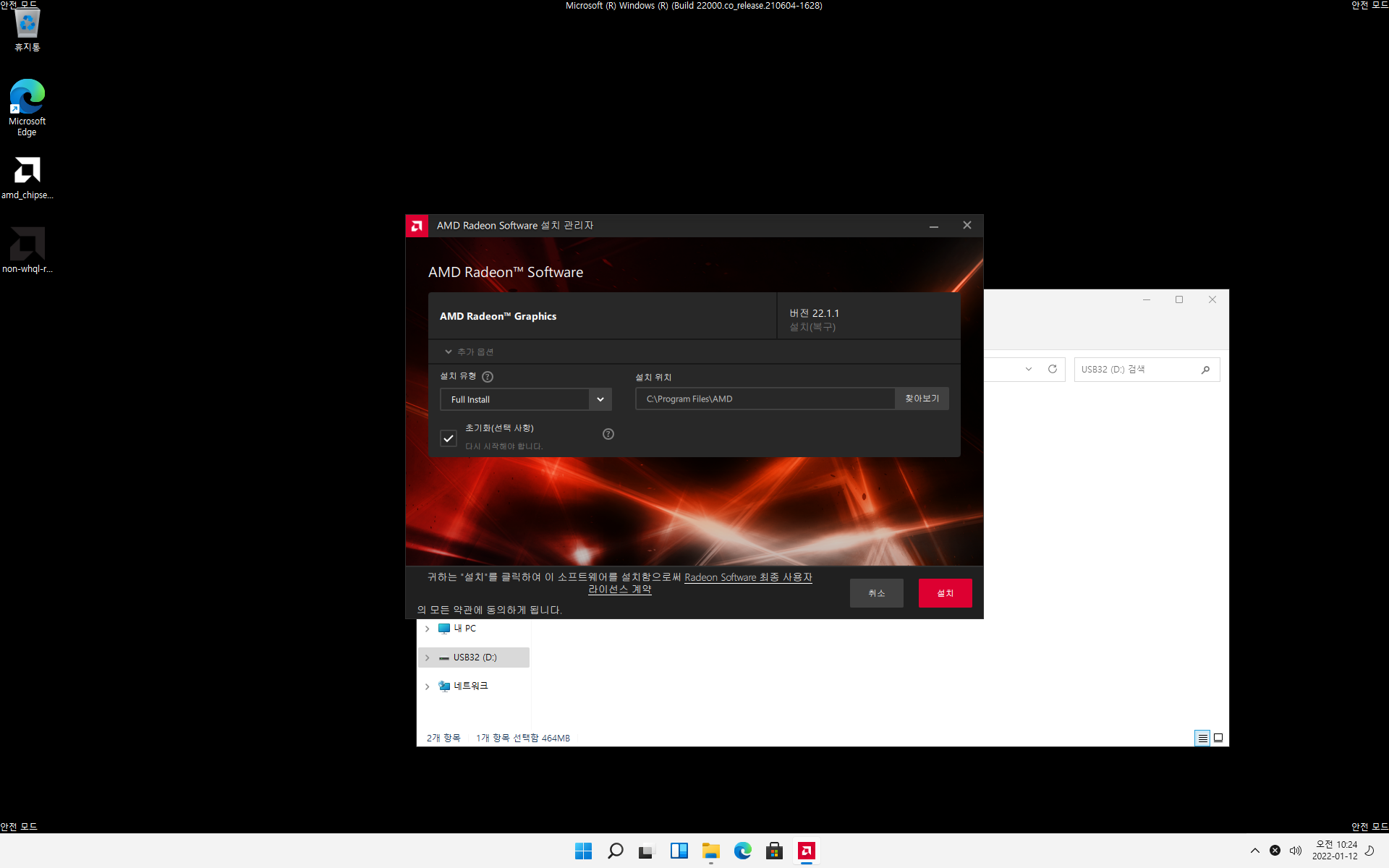Open the Radeon Software license agreement link

point(747,577)
